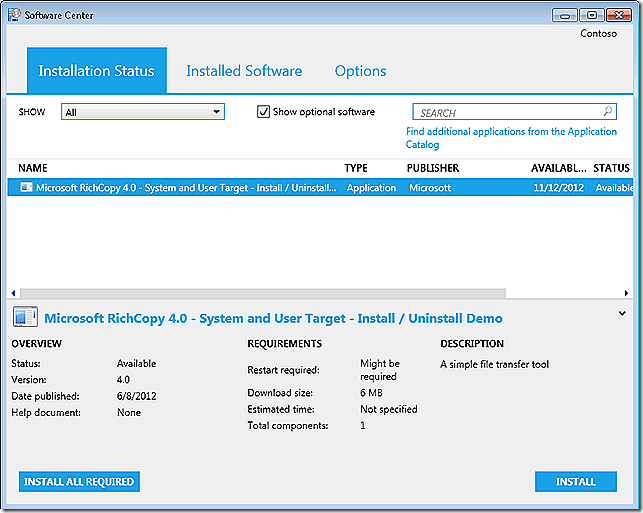
Task: Maximize the Software Center window
Action: point(591,16)
